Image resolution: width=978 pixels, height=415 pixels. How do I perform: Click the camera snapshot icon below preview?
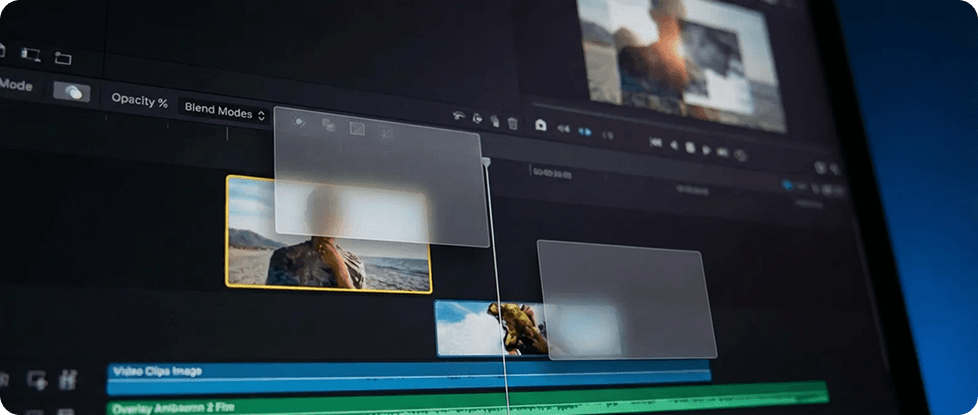tap(540, 125)
